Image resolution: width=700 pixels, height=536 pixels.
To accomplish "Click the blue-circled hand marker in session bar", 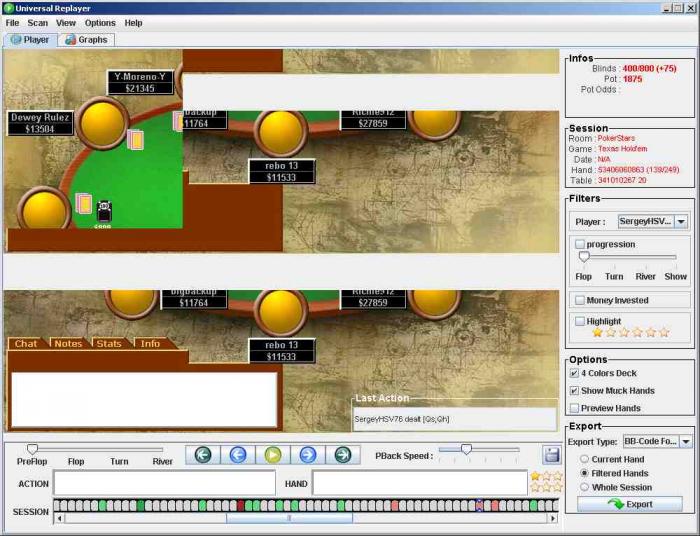I will click(479, 506).
